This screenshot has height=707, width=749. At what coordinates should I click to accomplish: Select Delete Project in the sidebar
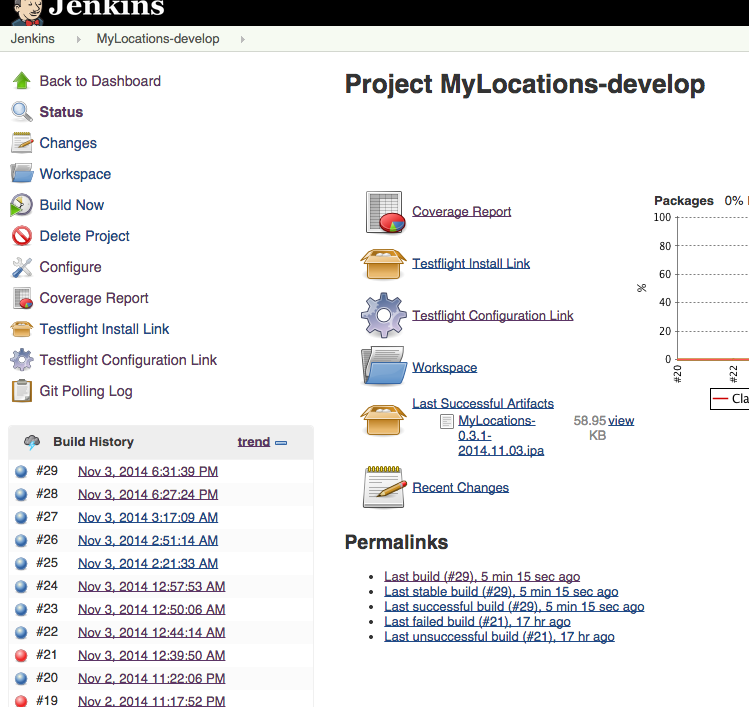click(x=85, y=236)
